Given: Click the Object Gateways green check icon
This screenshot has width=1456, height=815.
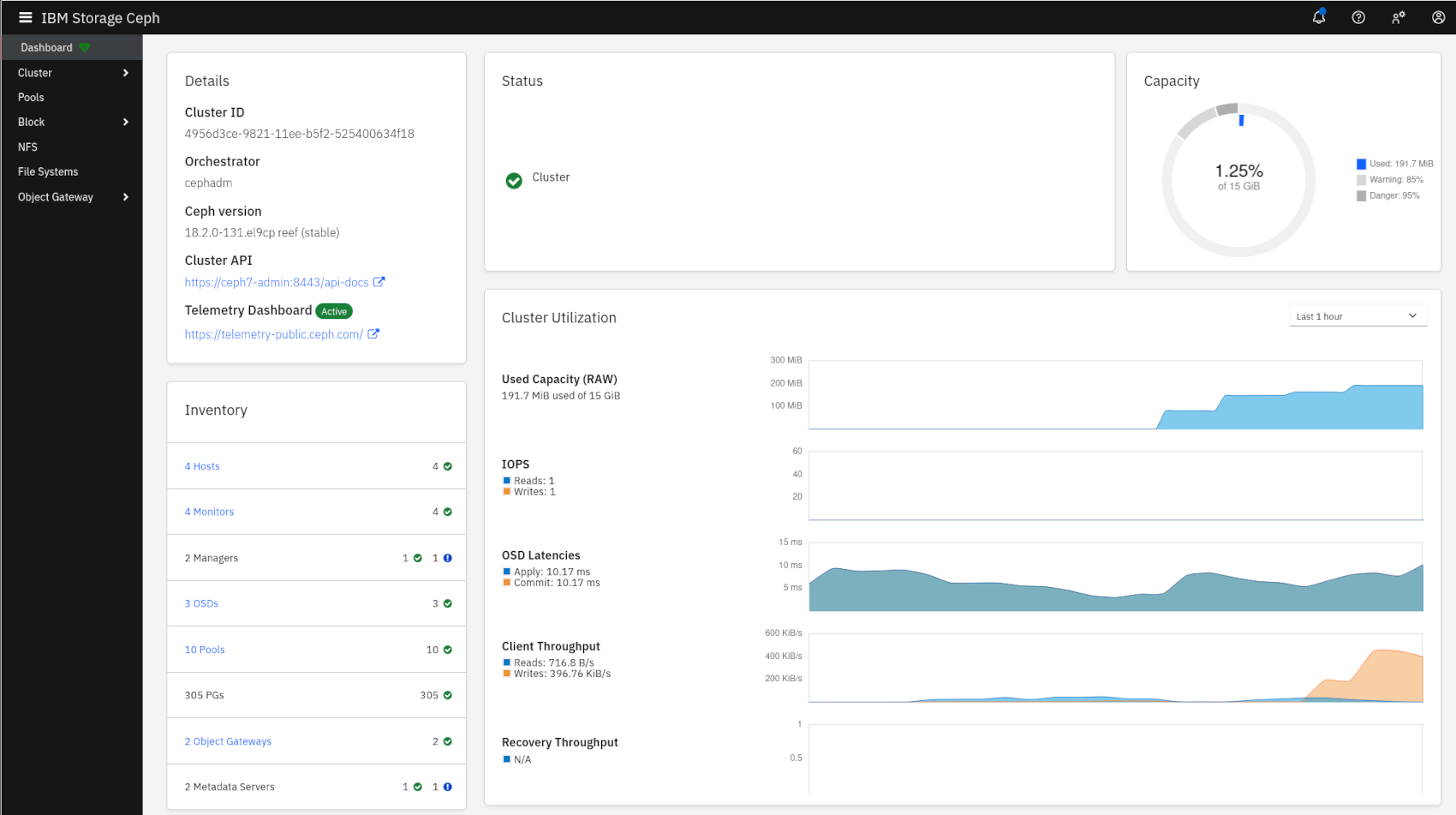Looking at the screenshot, I should 448,741.
